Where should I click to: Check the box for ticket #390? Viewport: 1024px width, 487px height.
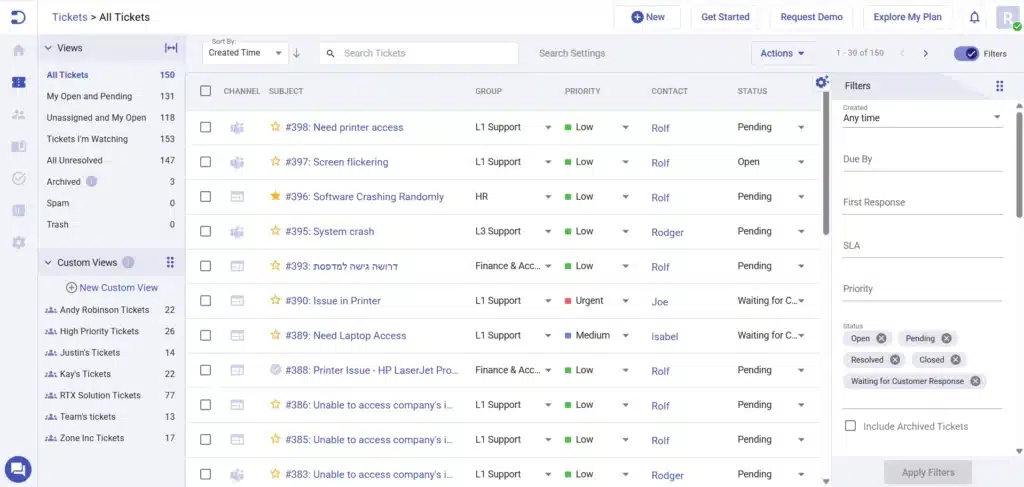click(206, 300)
